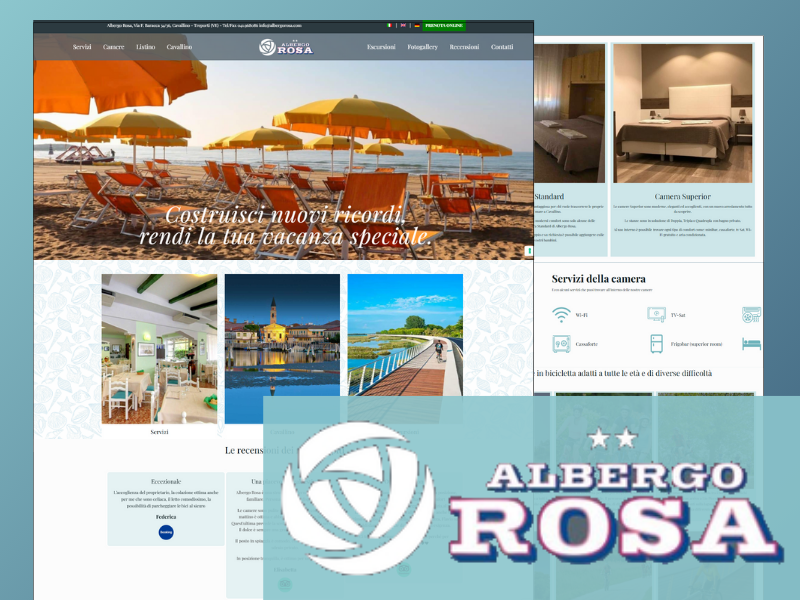This screenshot has width=800, height=600.
Task: Click the Albergo Rosa logo in the navigation bar
Action: [286, 47]
